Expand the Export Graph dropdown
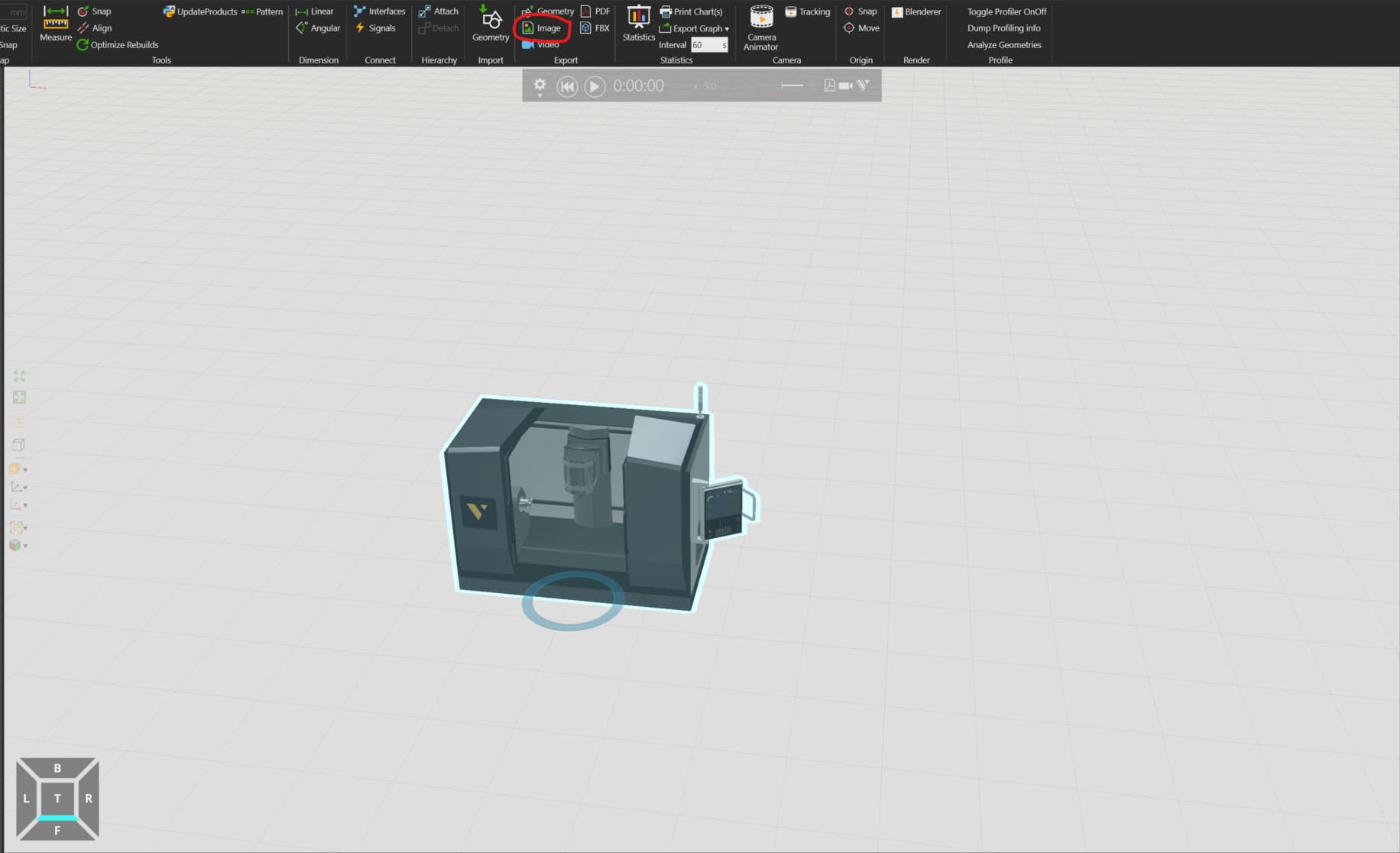Screen dimensions: 1400x853 (726, 29)
